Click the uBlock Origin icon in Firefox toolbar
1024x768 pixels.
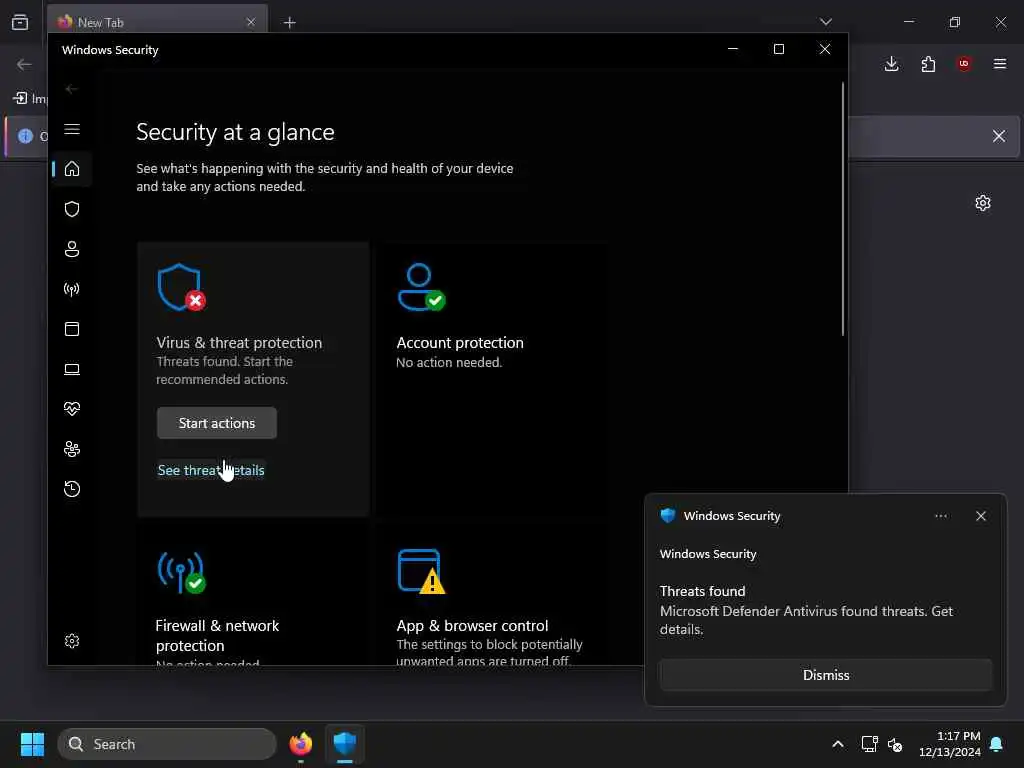pos(964,64)
